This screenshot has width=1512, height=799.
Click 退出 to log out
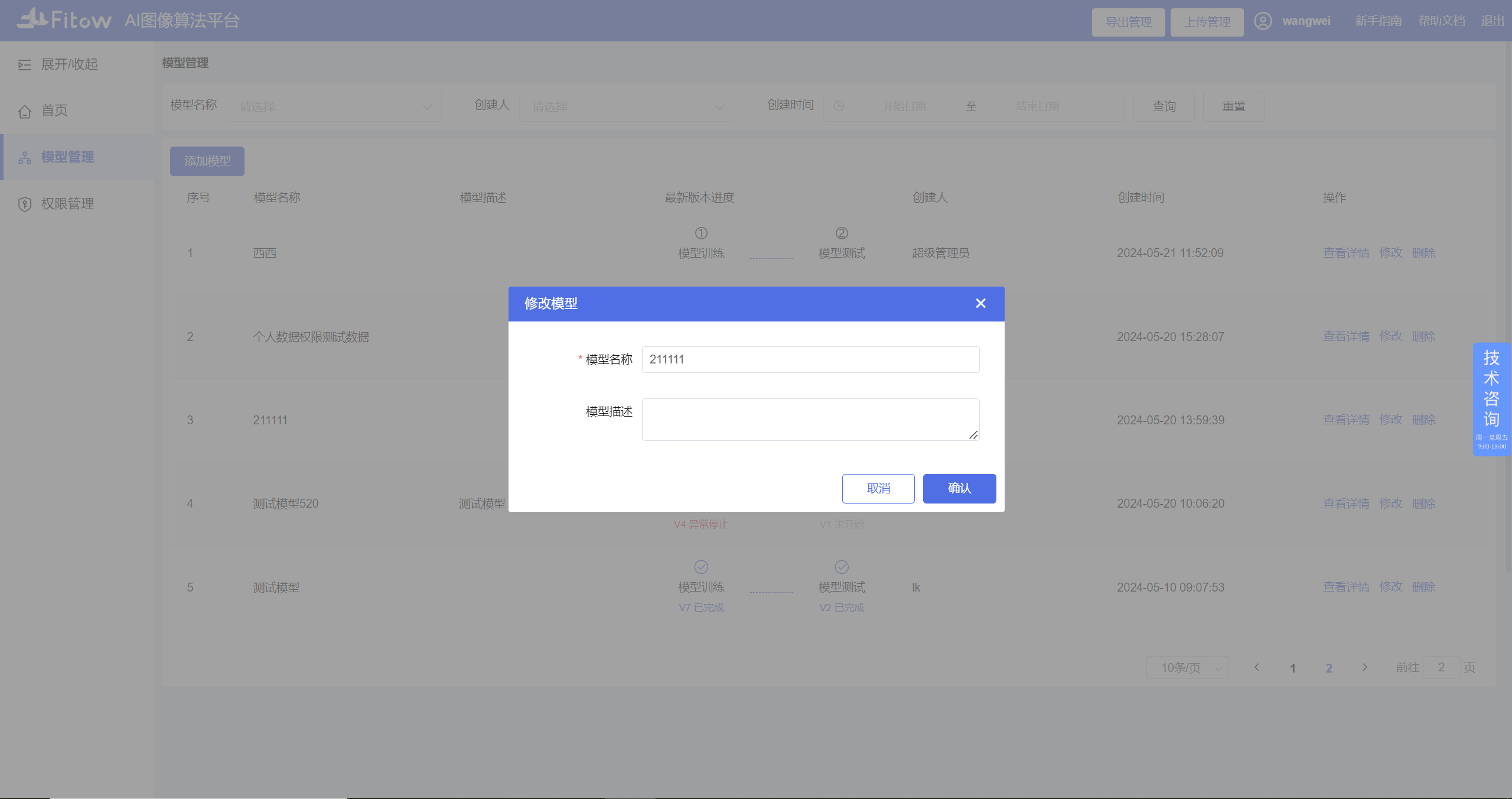1492,21
